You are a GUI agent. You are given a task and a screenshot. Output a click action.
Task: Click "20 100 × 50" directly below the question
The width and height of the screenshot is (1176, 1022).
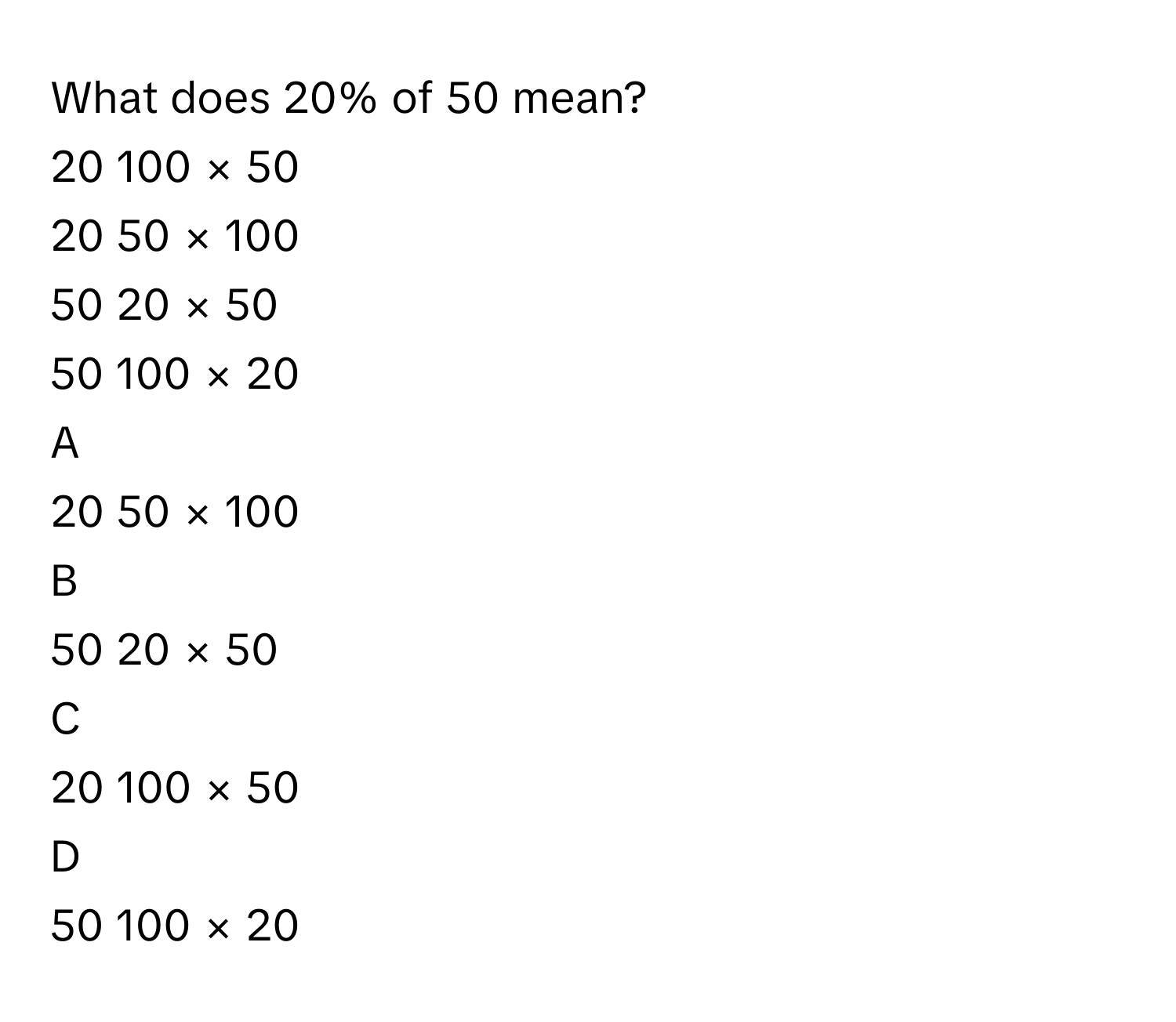(175, 168)
